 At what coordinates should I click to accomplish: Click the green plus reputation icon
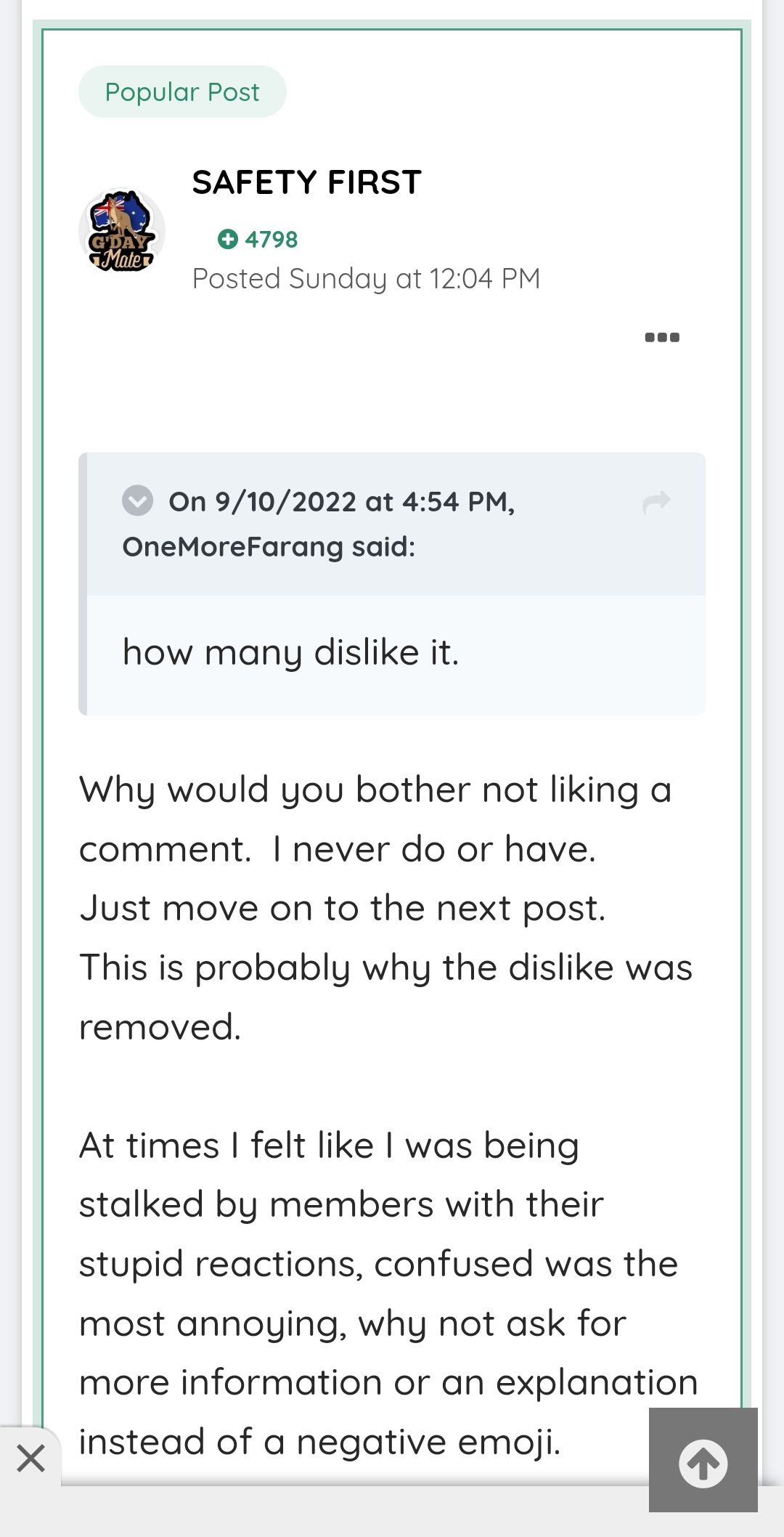228,239
